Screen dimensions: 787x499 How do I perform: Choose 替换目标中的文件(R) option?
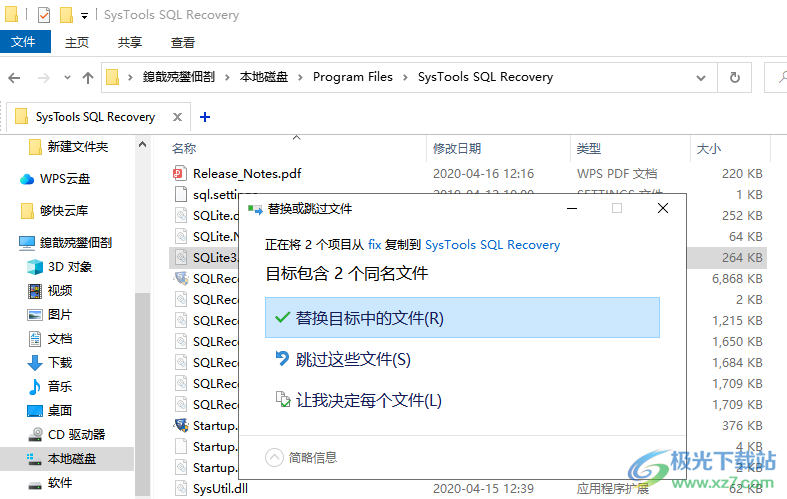coord(462,318)
